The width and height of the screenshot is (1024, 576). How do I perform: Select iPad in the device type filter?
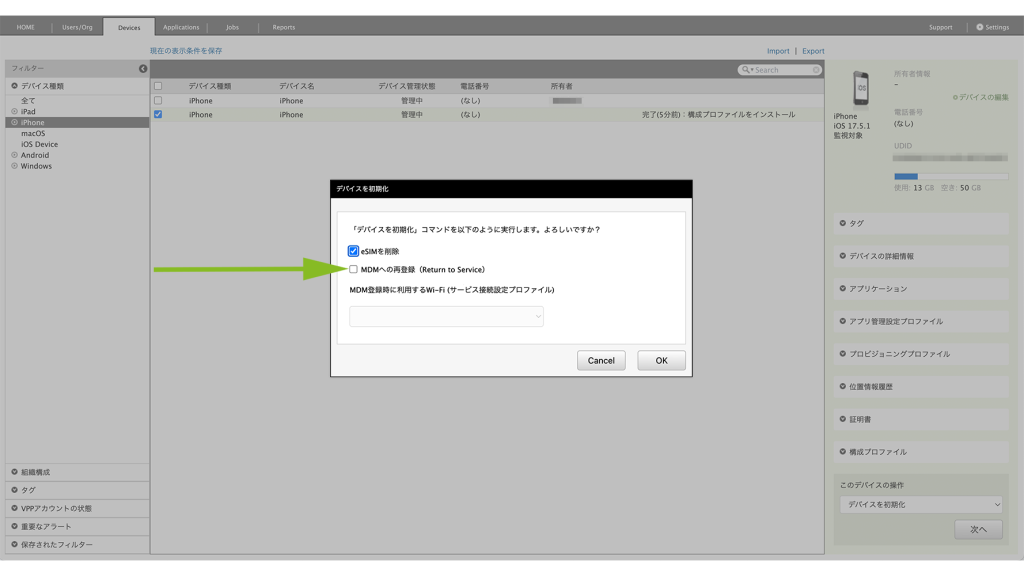[x=28, y=112]
